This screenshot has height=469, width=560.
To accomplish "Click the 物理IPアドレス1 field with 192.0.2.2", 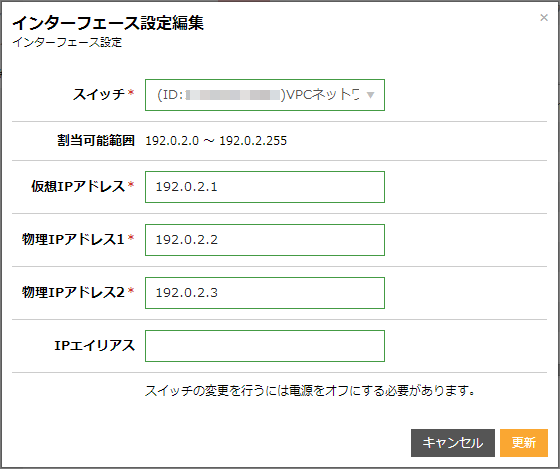I will click(x=265, y=240).
